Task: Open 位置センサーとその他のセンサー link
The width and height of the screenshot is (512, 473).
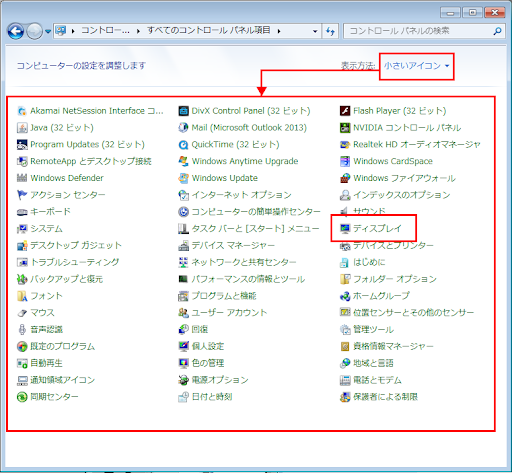Action: (x=414, y=313)
